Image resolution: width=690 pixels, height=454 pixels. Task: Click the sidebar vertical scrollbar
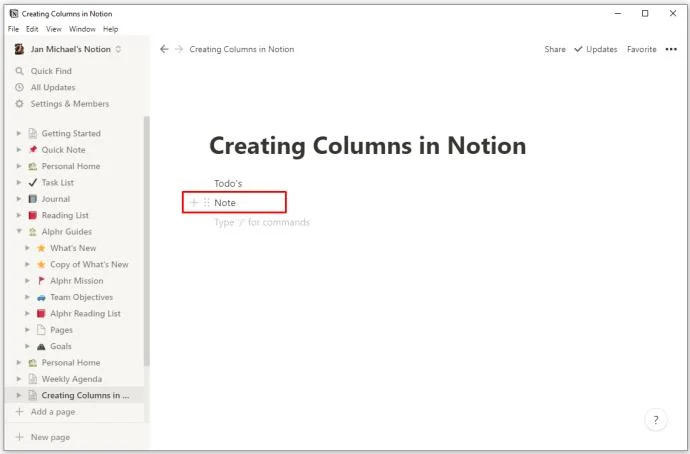click(147, 241)
